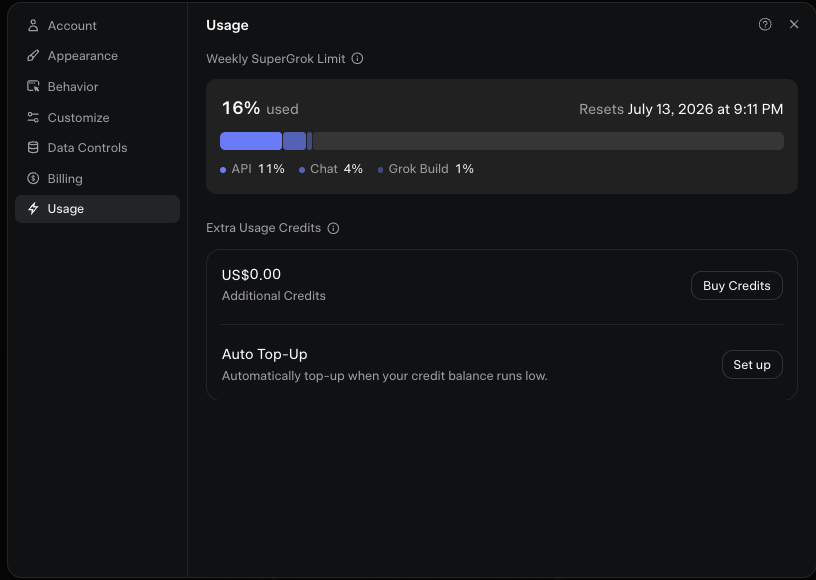This screenshot has height=580, width=816.
Task: Click the Account person icon
Action: [33, 25]
